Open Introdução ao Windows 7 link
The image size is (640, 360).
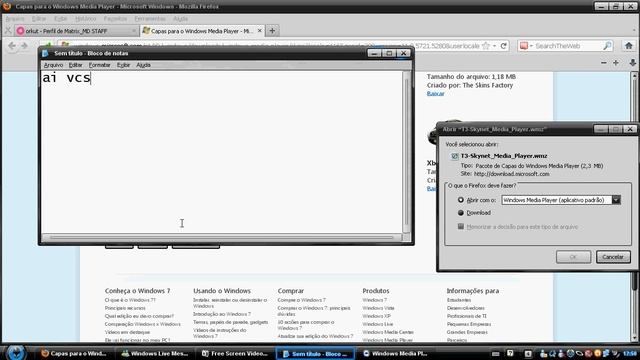click(x=222, y=314)
